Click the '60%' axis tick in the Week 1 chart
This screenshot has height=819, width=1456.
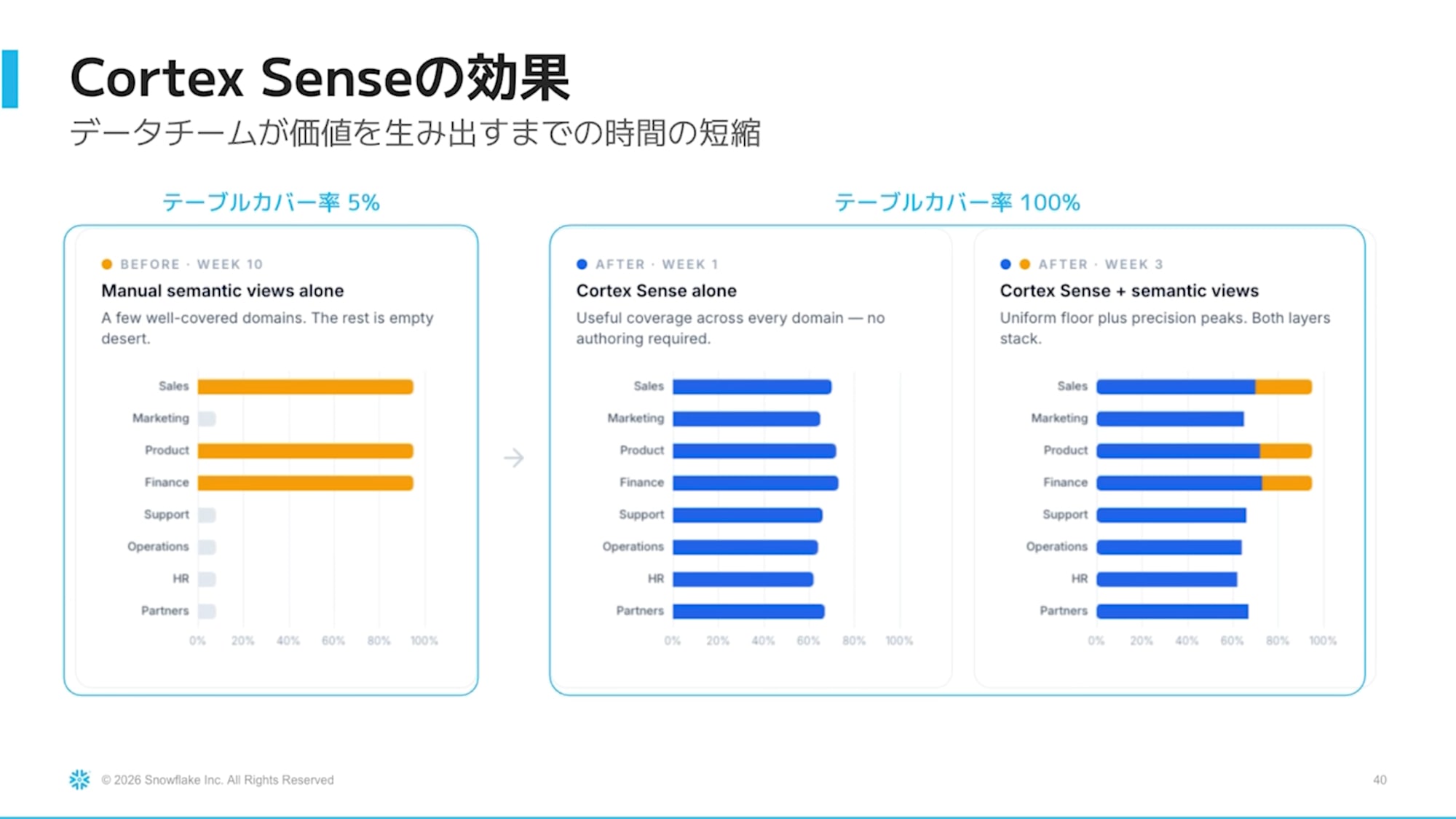point(808,641)
